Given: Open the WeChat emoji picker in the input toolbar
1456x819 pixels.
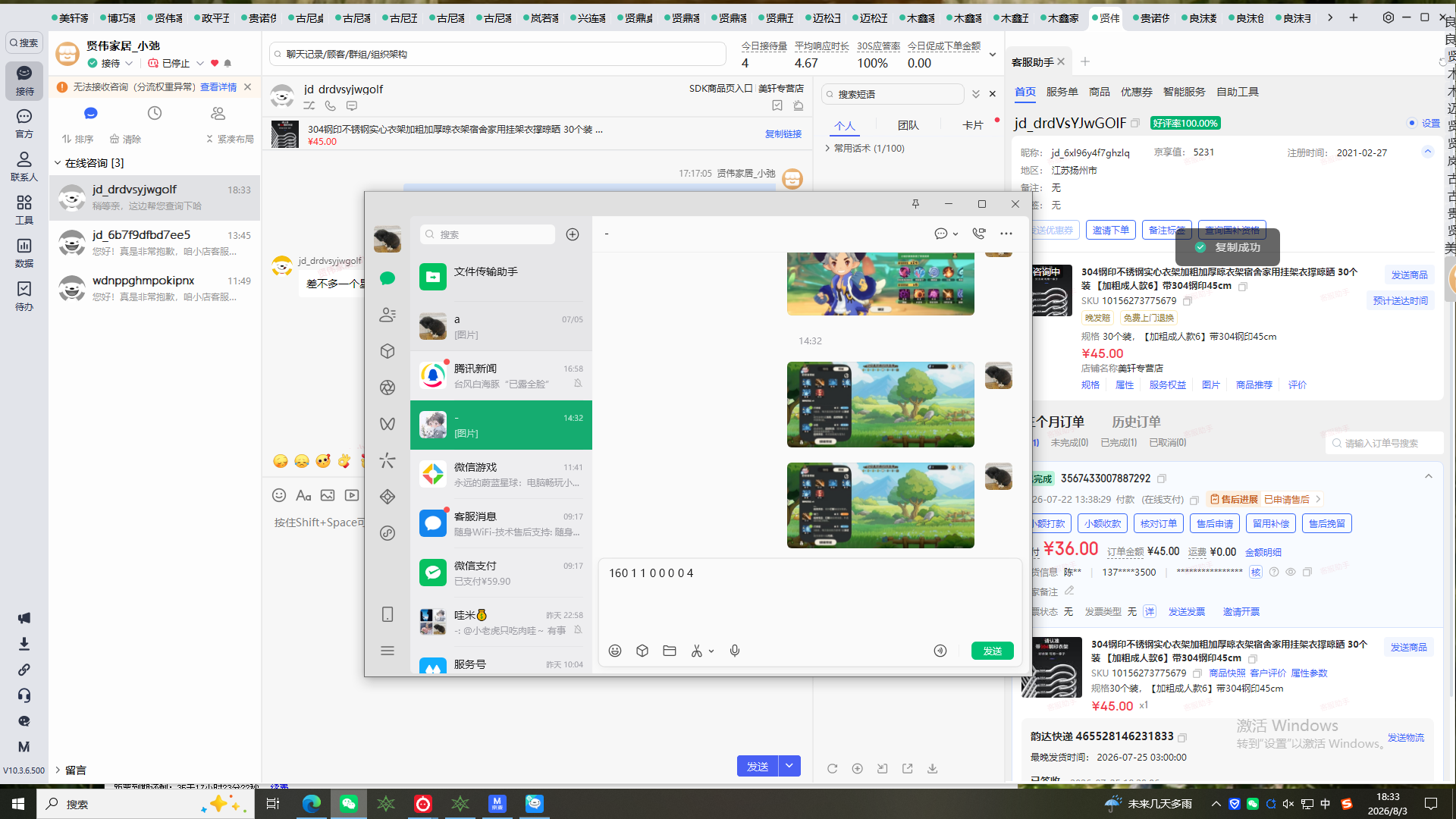Looking at the screenshot, I should coord(615,651).
